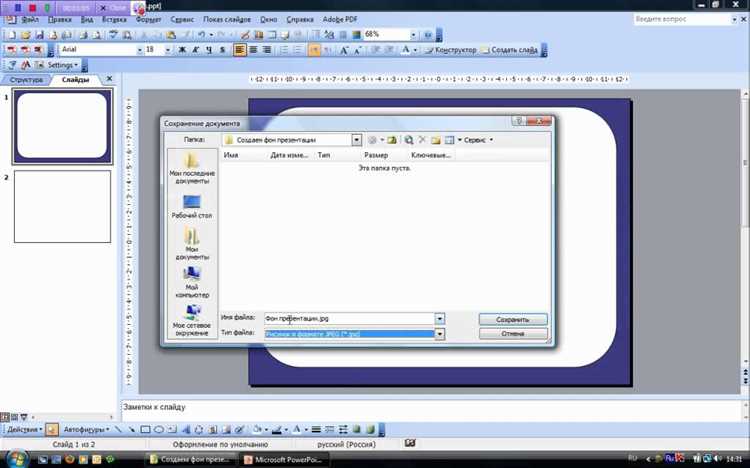Image resolution: width=750 pixels, height=468 pixels.
Task: Select slide 2 thumbnail
Action: point(62,207)
